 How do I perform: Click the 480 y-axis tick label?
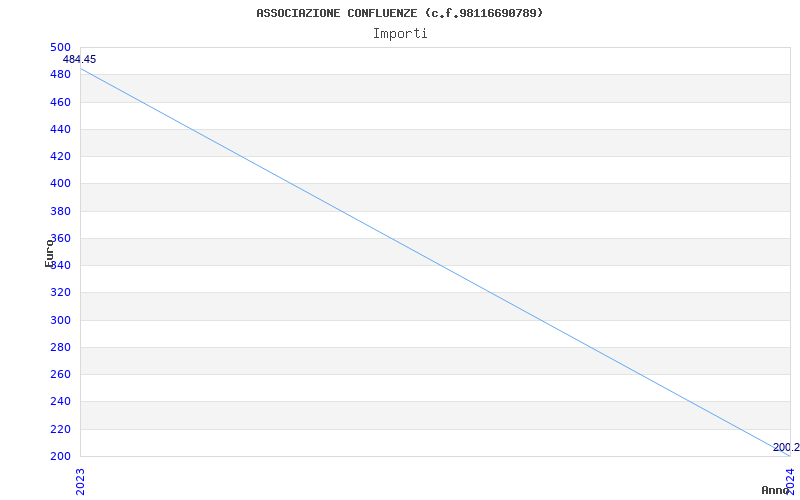pos(60,74)
